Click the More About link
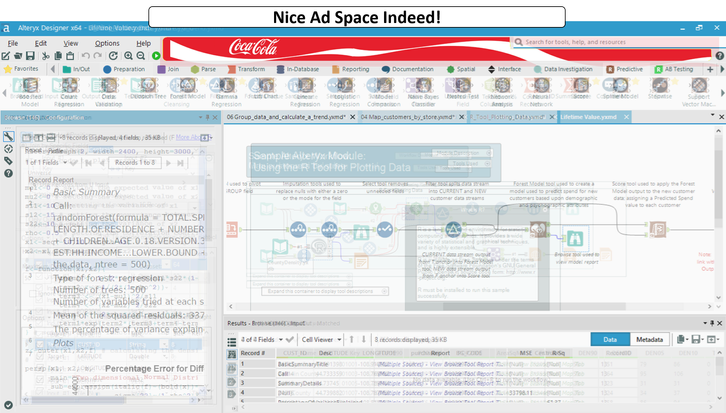726x413 pixels. 189,138
